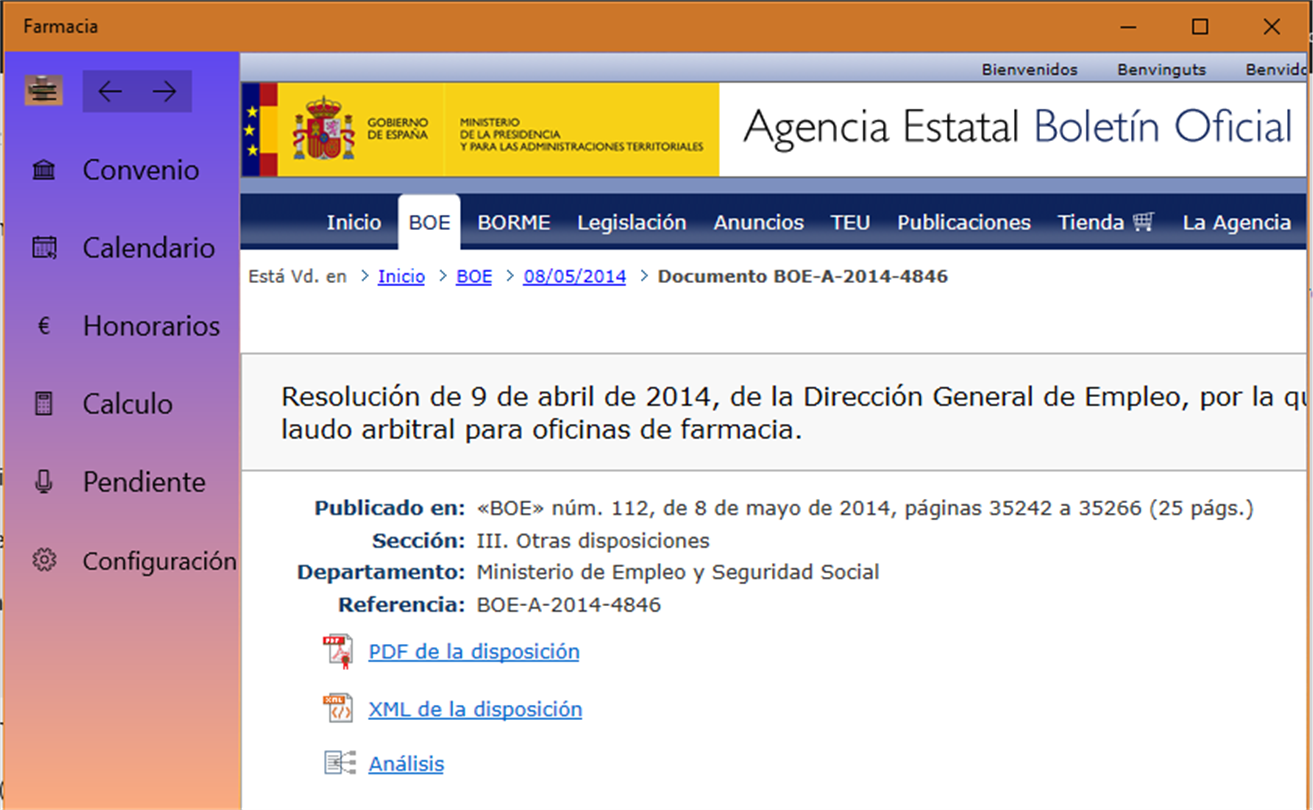Open the Legislación tab

(632, 222)
